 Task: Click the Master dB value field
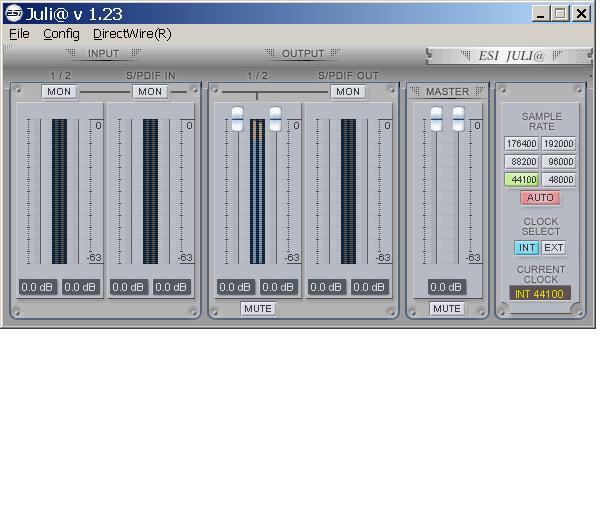446,287
